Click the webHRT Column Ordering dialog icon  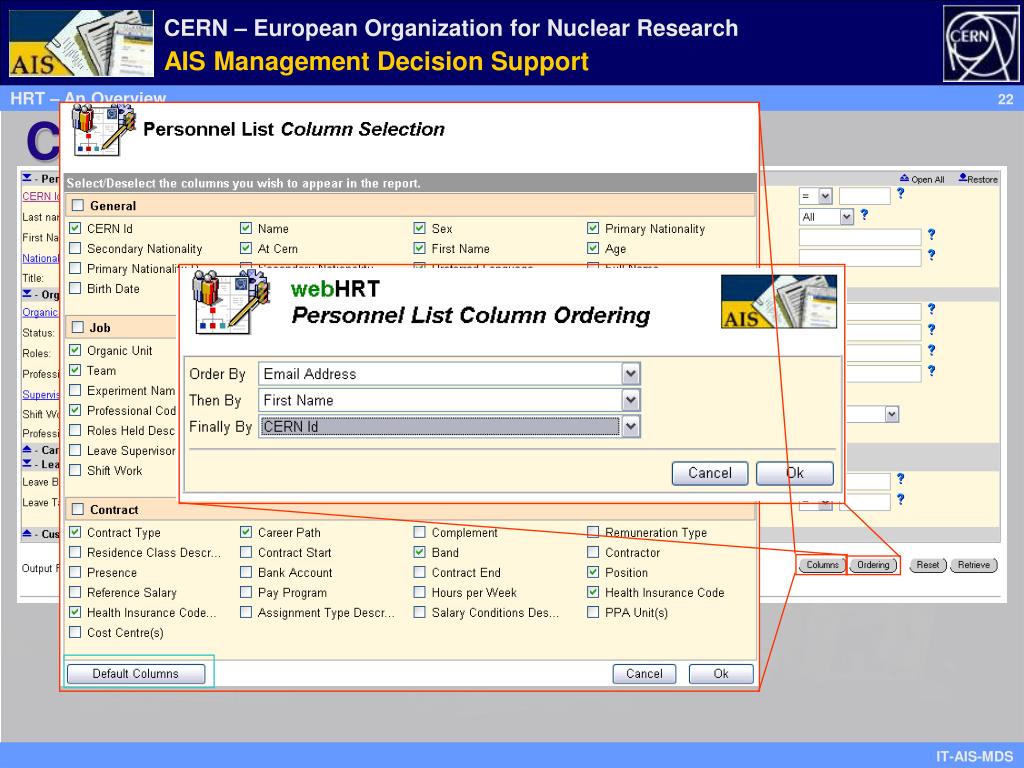pos(231,302)
